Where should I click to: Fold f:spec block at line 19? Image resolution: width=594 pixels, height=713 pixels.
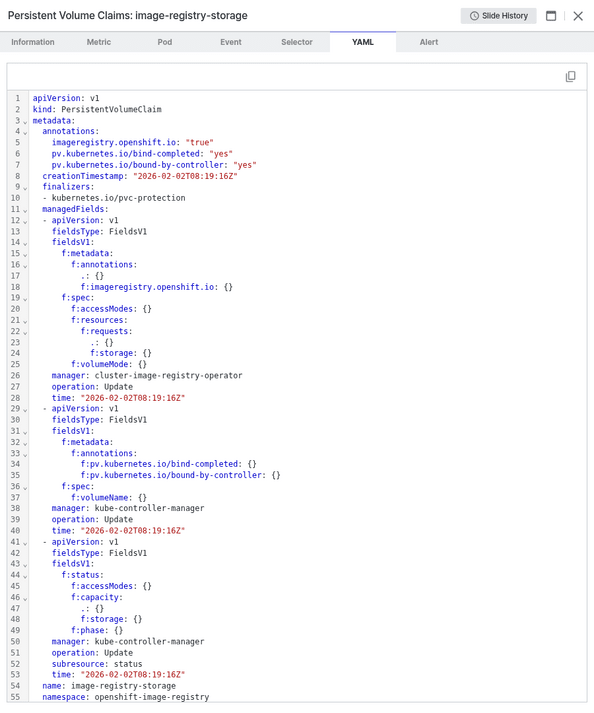pyautogui.click(x=25, y=299)
